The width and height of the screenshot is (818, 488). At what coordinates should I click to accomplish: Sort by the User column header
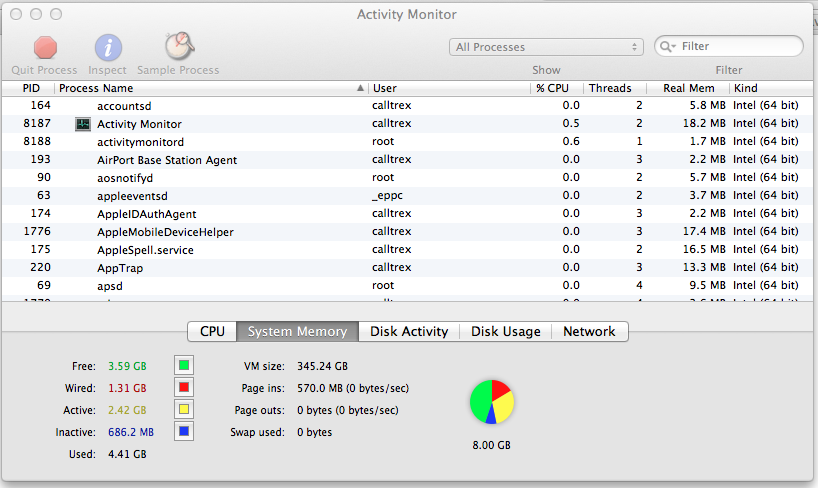click(450, 88)
